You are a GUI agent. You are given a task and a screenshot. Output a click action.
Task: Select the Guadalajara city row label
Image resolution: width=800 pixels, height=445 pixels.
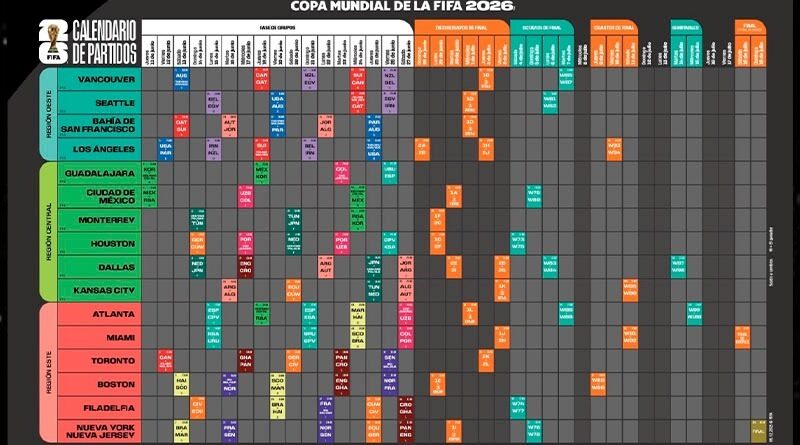tap(99, 173)
